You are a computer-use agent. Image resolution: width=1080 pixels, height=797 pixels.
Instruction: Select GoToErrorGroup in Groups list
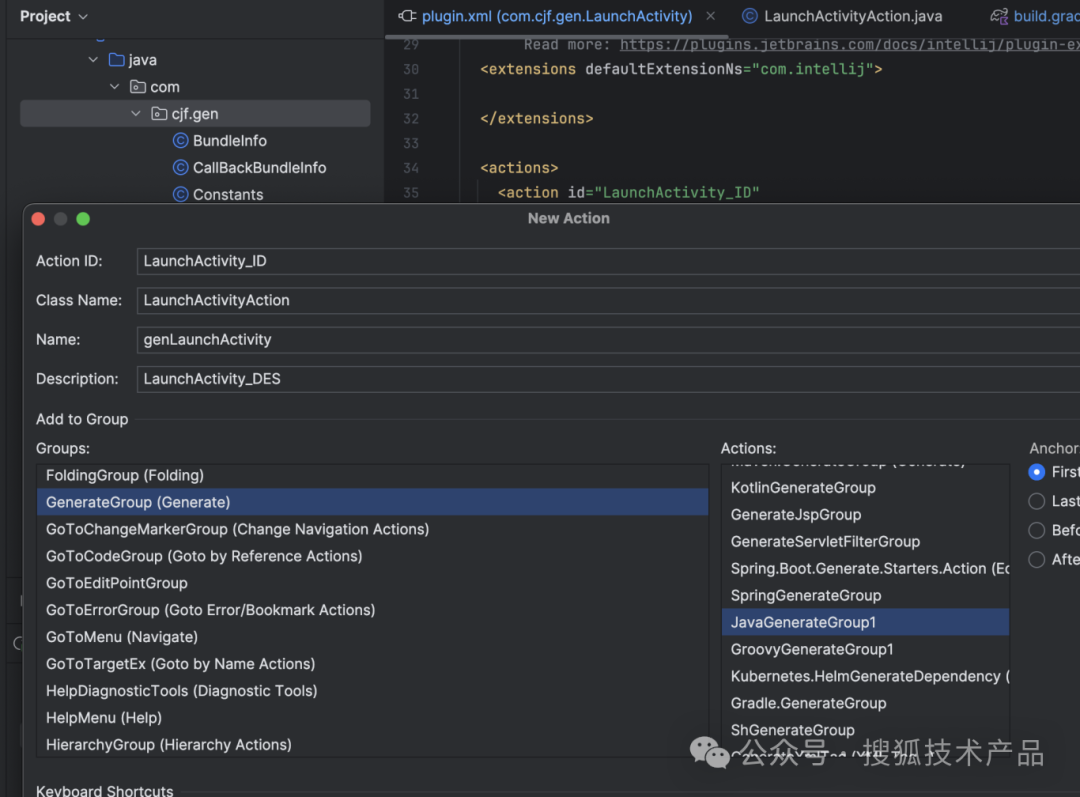372,610
